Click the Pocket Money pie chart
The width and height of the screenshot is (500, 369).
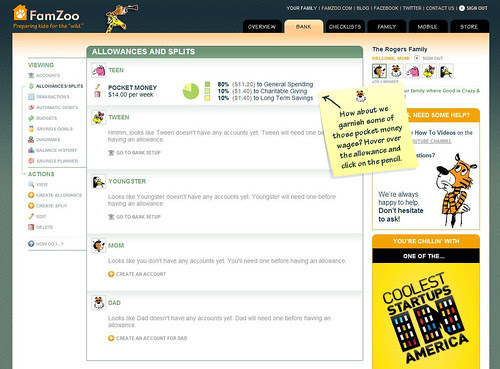tap(191, 91)
